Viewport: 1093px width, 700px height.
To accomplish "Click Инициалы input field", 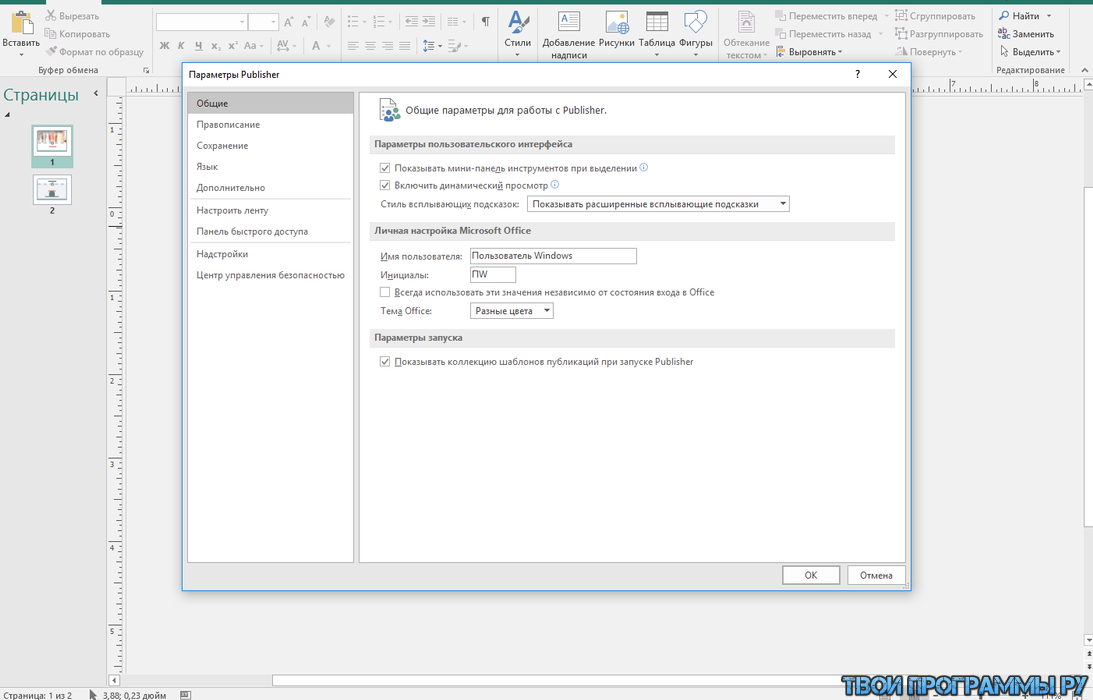I will (493, 274).
